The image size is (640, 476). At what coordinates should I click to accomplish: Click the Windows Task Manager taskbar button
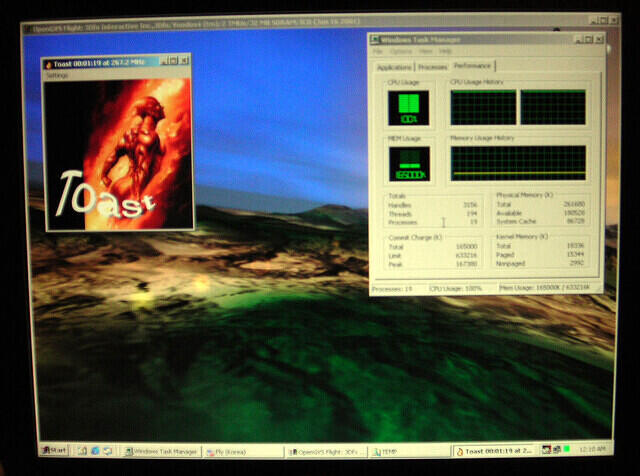click(162, 452)
